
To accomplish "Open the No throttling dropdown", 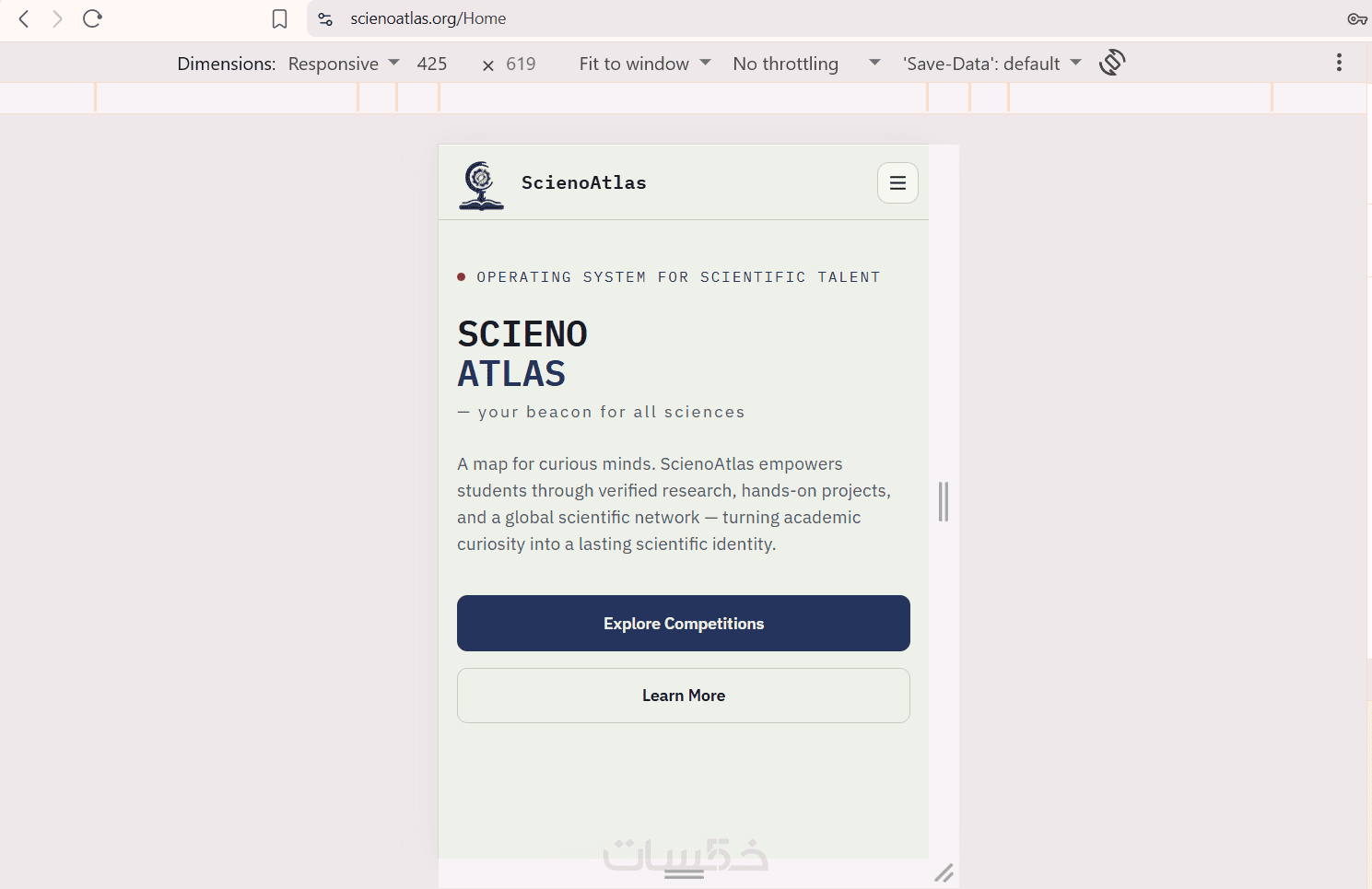I will pos(807,64).
